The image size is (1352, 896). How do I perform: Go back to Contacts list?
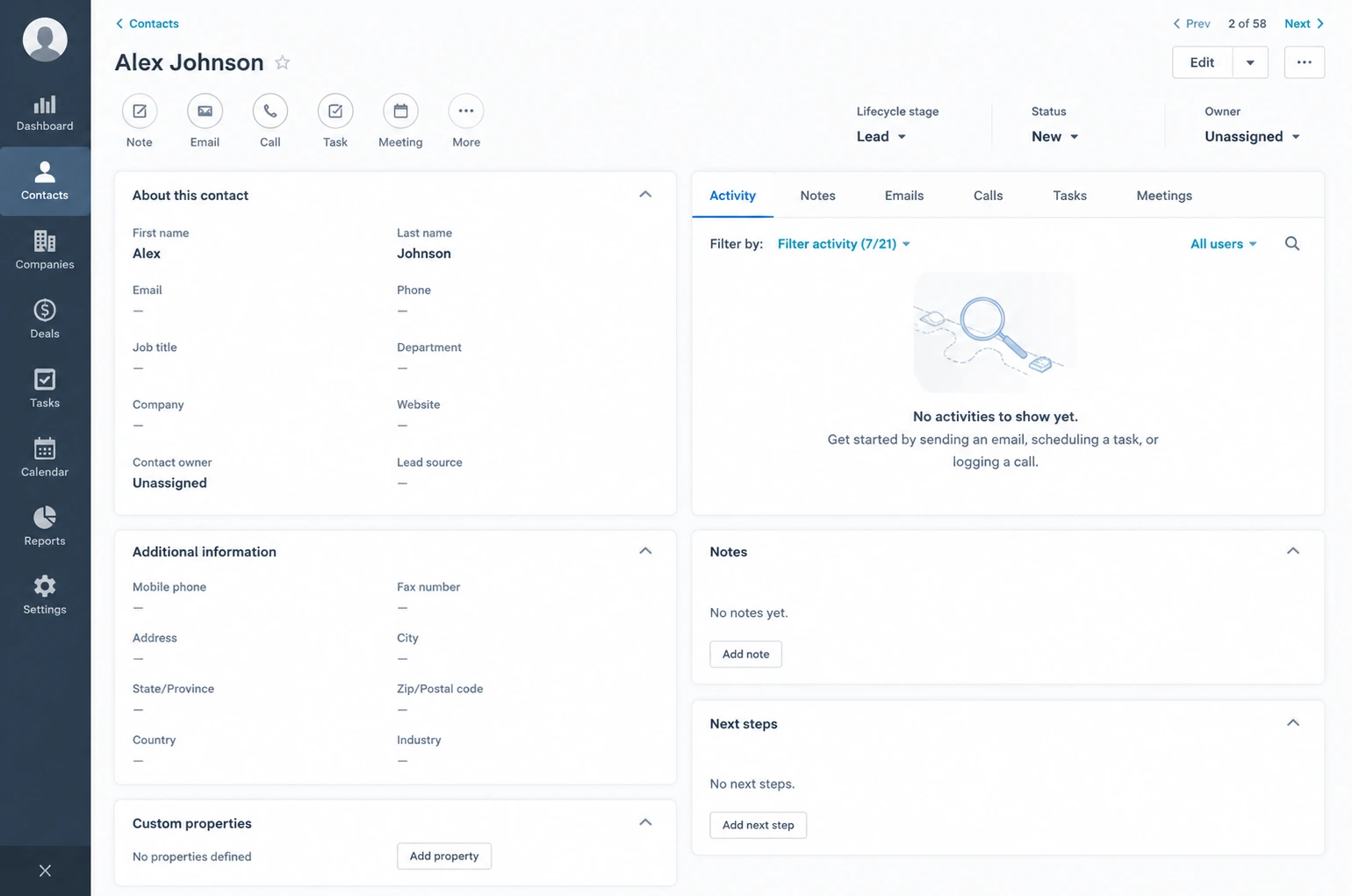click(147, 24)
